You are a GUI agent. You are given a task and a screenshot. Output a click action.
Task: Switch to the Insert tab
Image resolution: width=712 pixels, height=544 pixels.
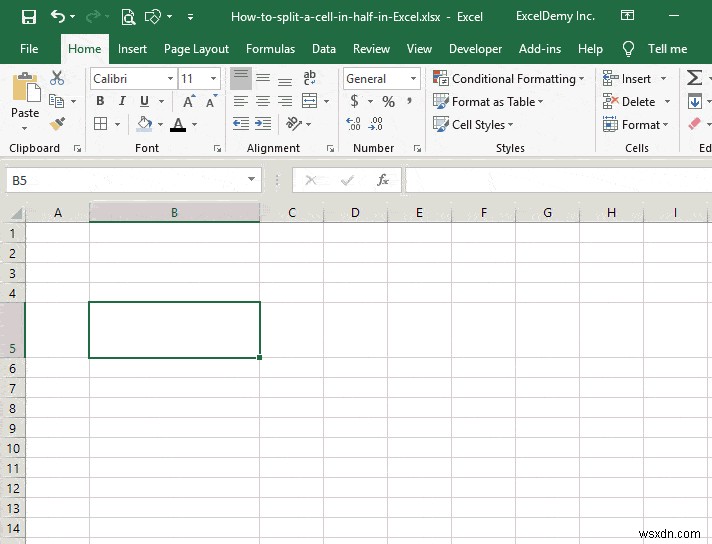132,49
